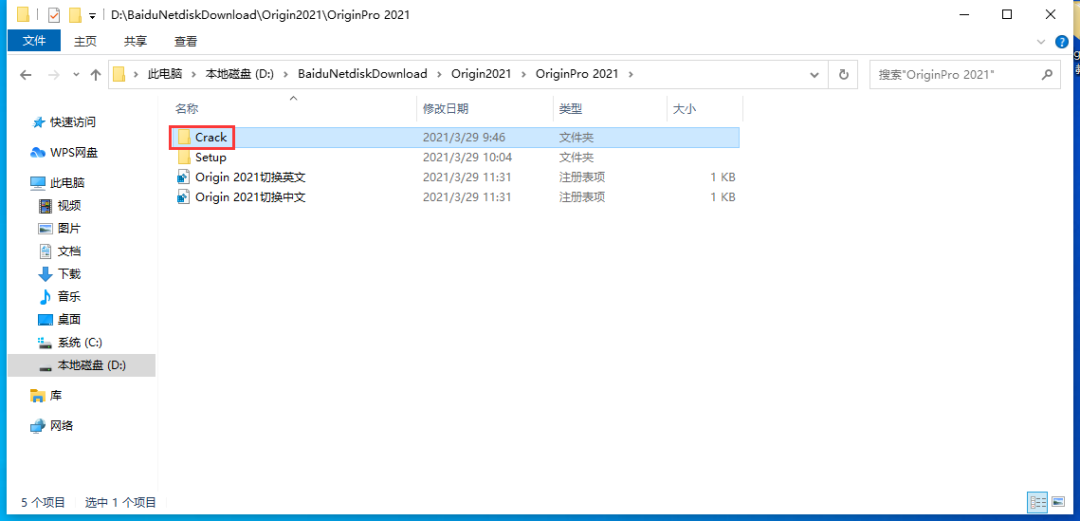Switch to large thumbnails view icon
The height and width of the screenshot is (521, 1080).
1058,502
